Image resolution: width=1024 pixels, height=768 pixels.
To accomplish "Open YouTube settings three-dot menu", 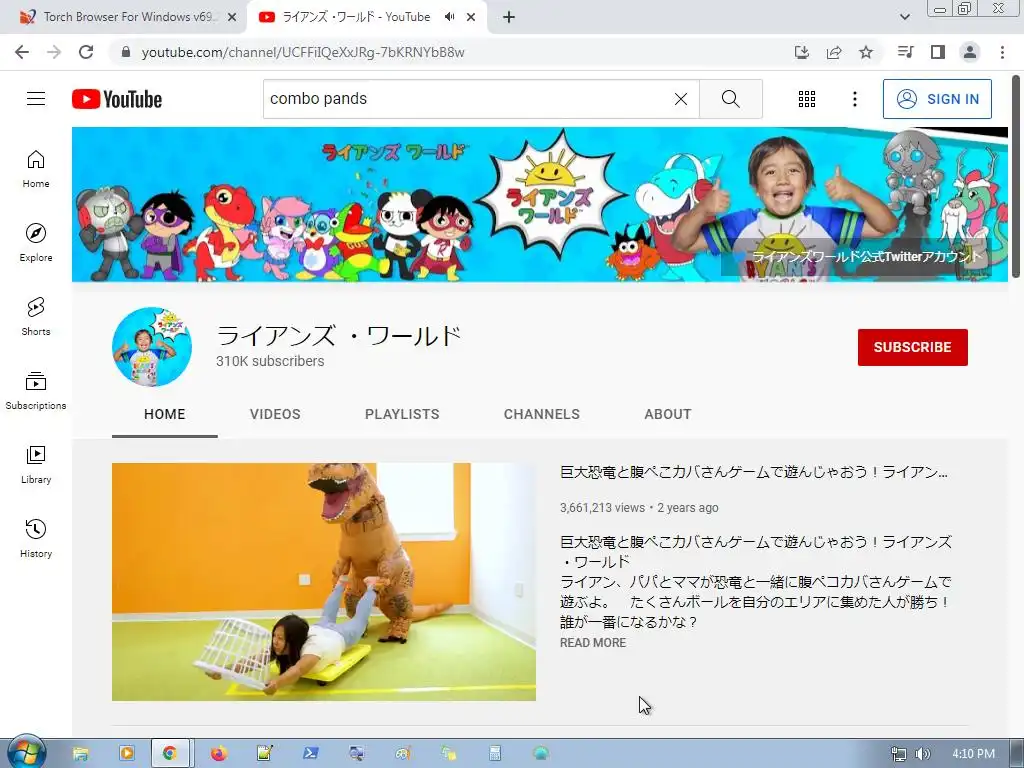I will [x=854, y=99].
